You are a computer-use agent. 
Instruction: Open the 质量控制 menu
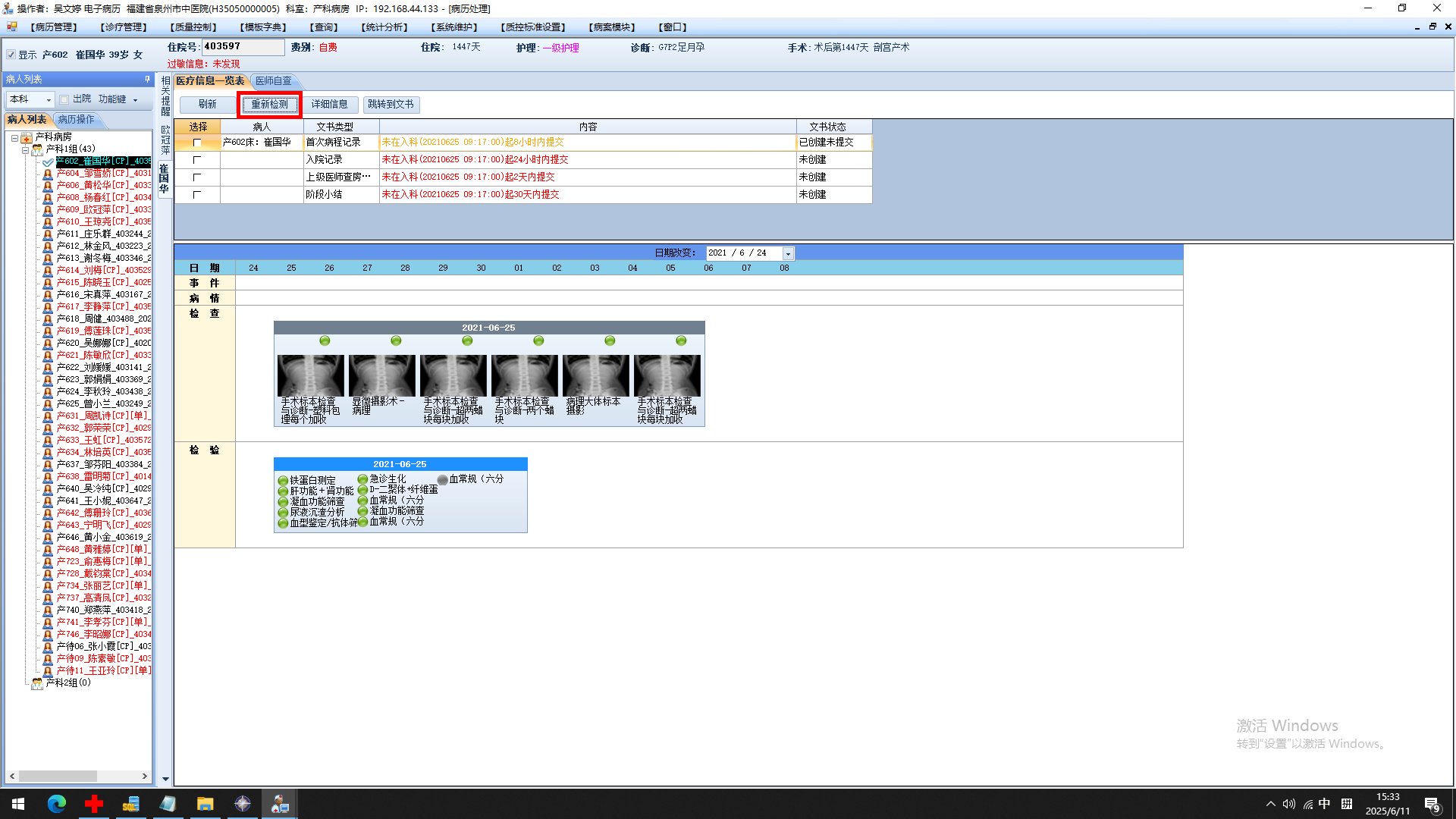coord(193,27)
